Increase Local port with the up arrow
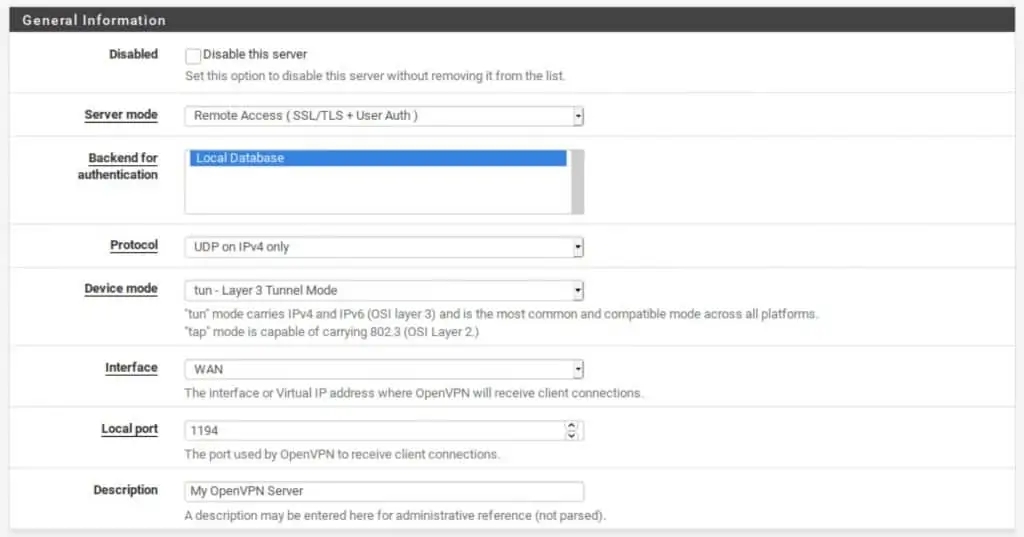Image resolution: width=1024 pixels, height=537 pixels. point(571,426)
